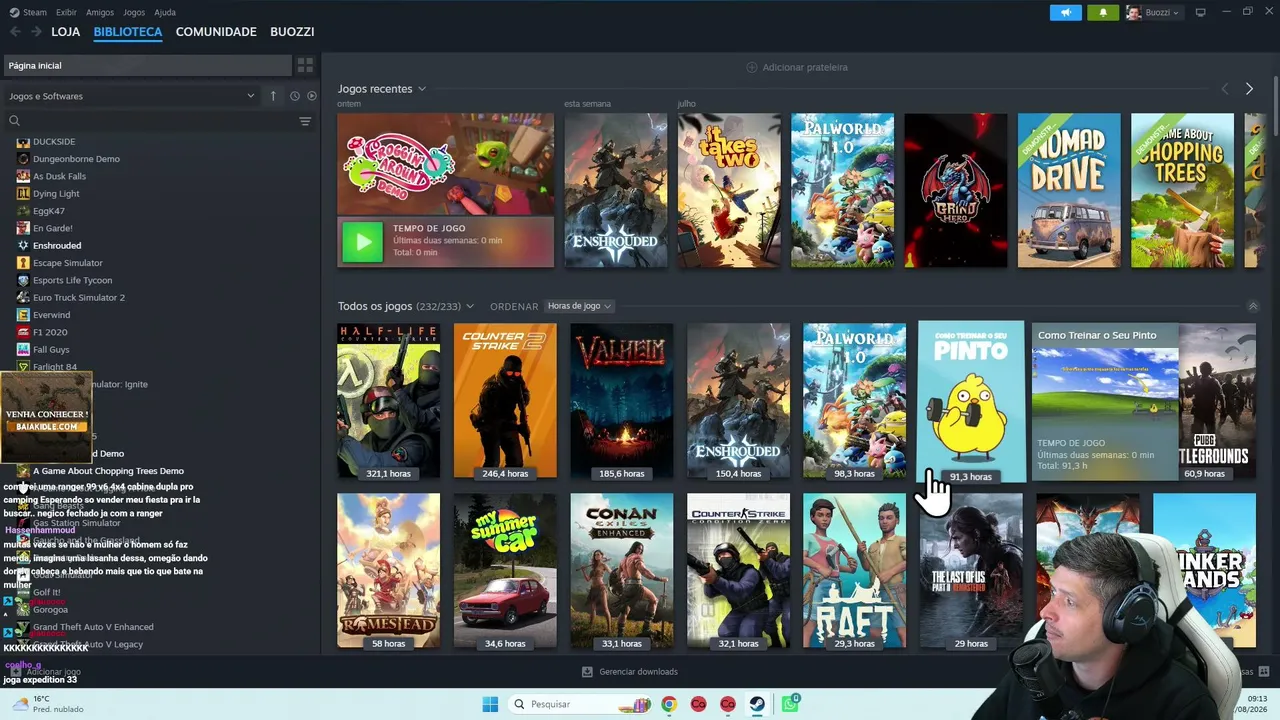
Task: Open the Windows Start menu
Action: click(490, 704)
